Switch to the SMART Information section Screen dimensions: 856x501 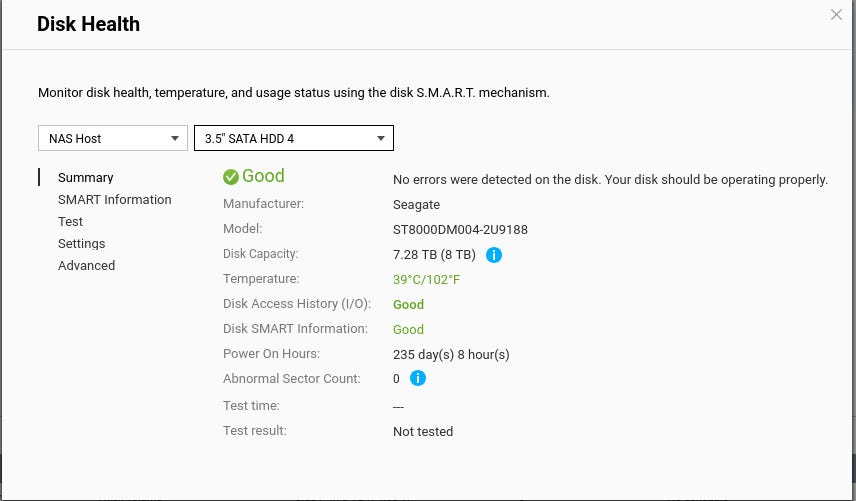[115, 200]
